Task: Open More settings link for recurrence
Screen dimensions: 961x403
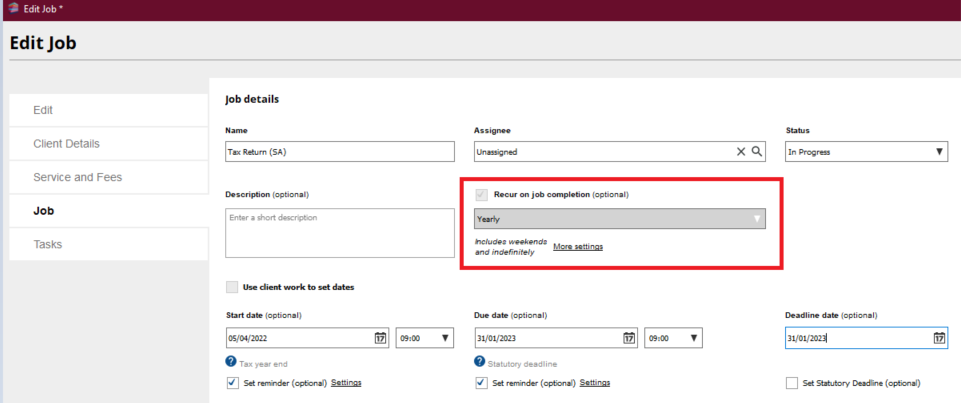Action: [578, 247]
